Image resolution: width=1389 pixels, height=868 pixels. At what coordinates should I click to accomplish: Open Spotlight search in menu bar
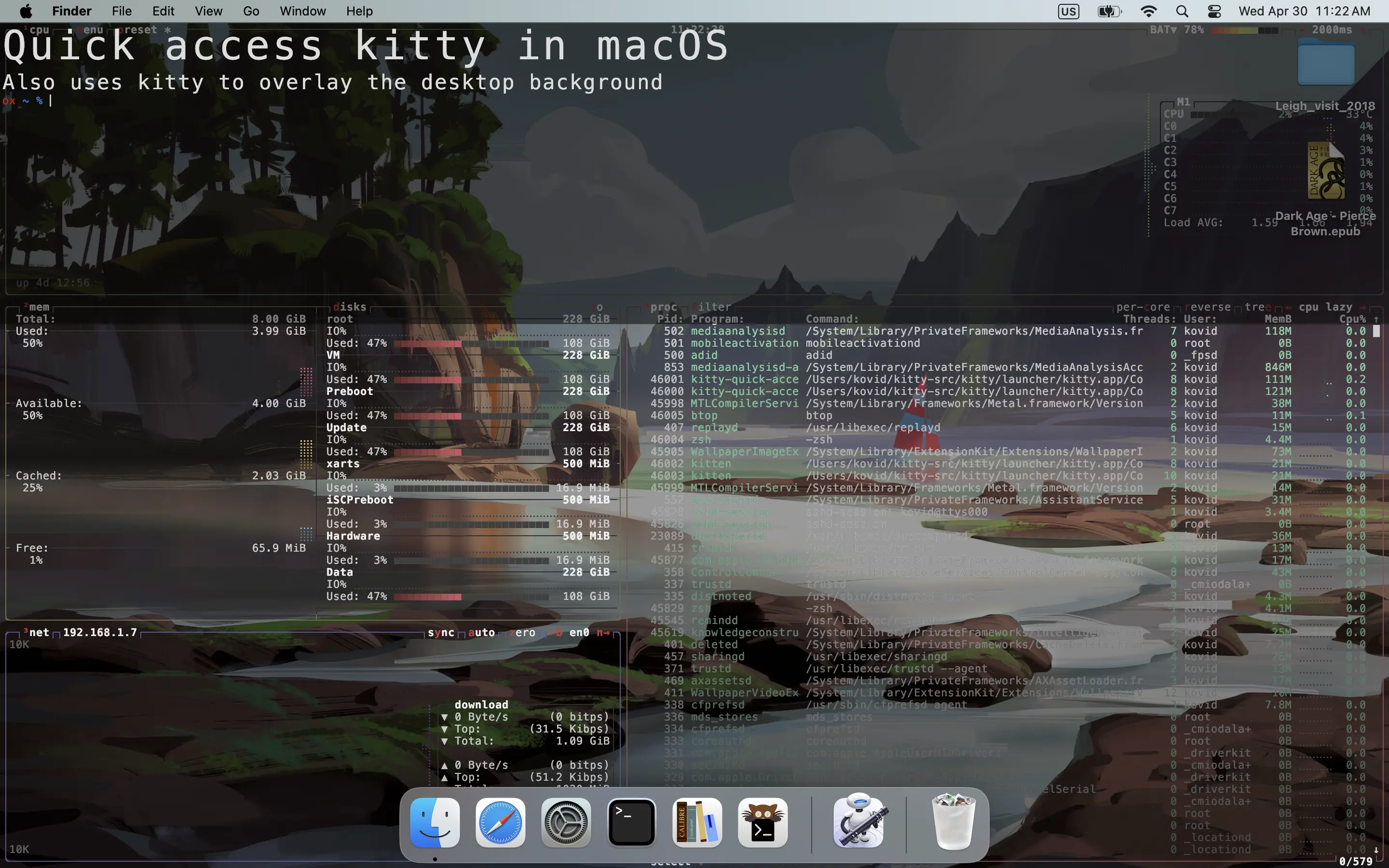click(x=1182, y=12)
